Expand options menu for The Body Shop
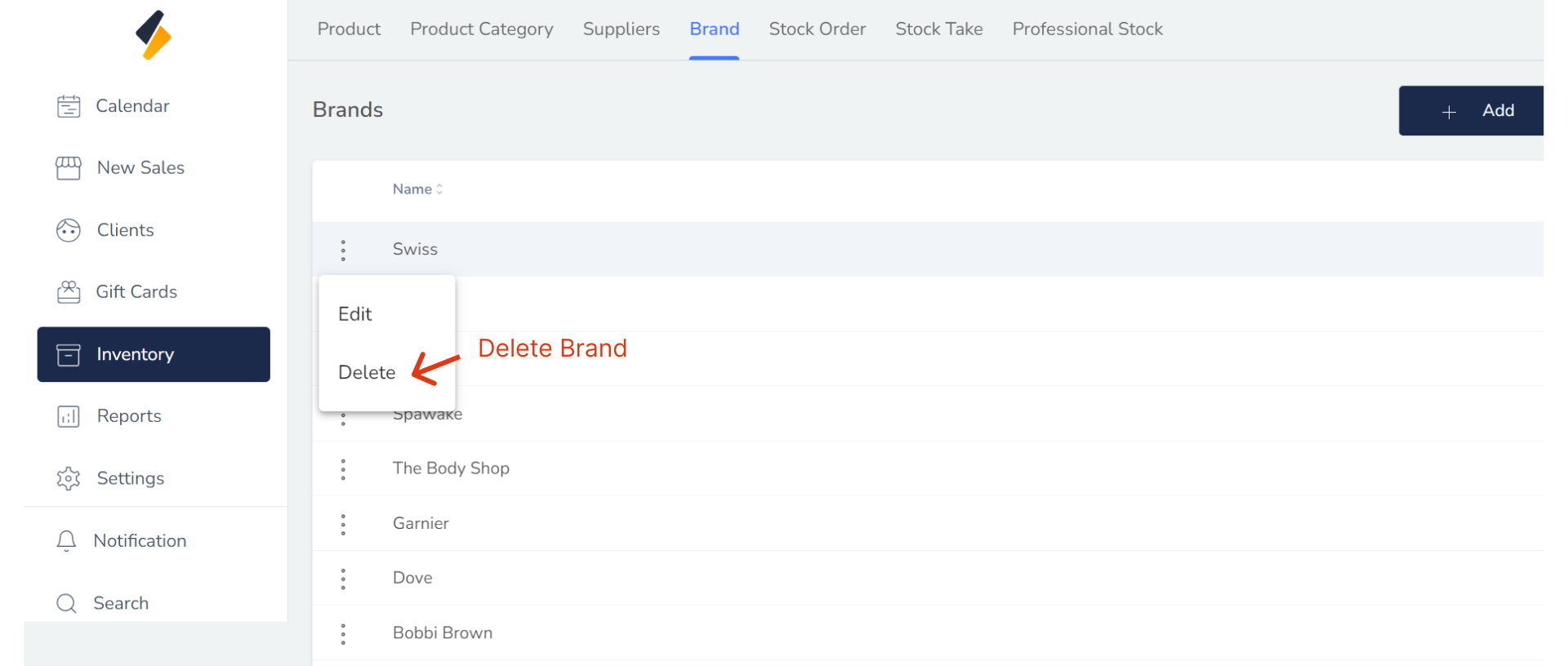This screenshot has height=666, width=1568. (x=343, y=468)
